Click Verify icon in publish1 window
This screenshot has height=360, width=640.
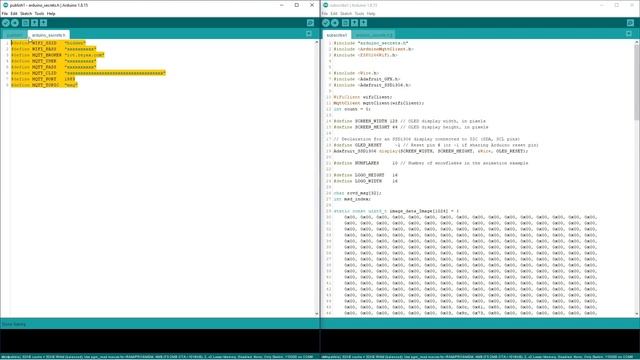pyautogui.click(x=6, y=23)
